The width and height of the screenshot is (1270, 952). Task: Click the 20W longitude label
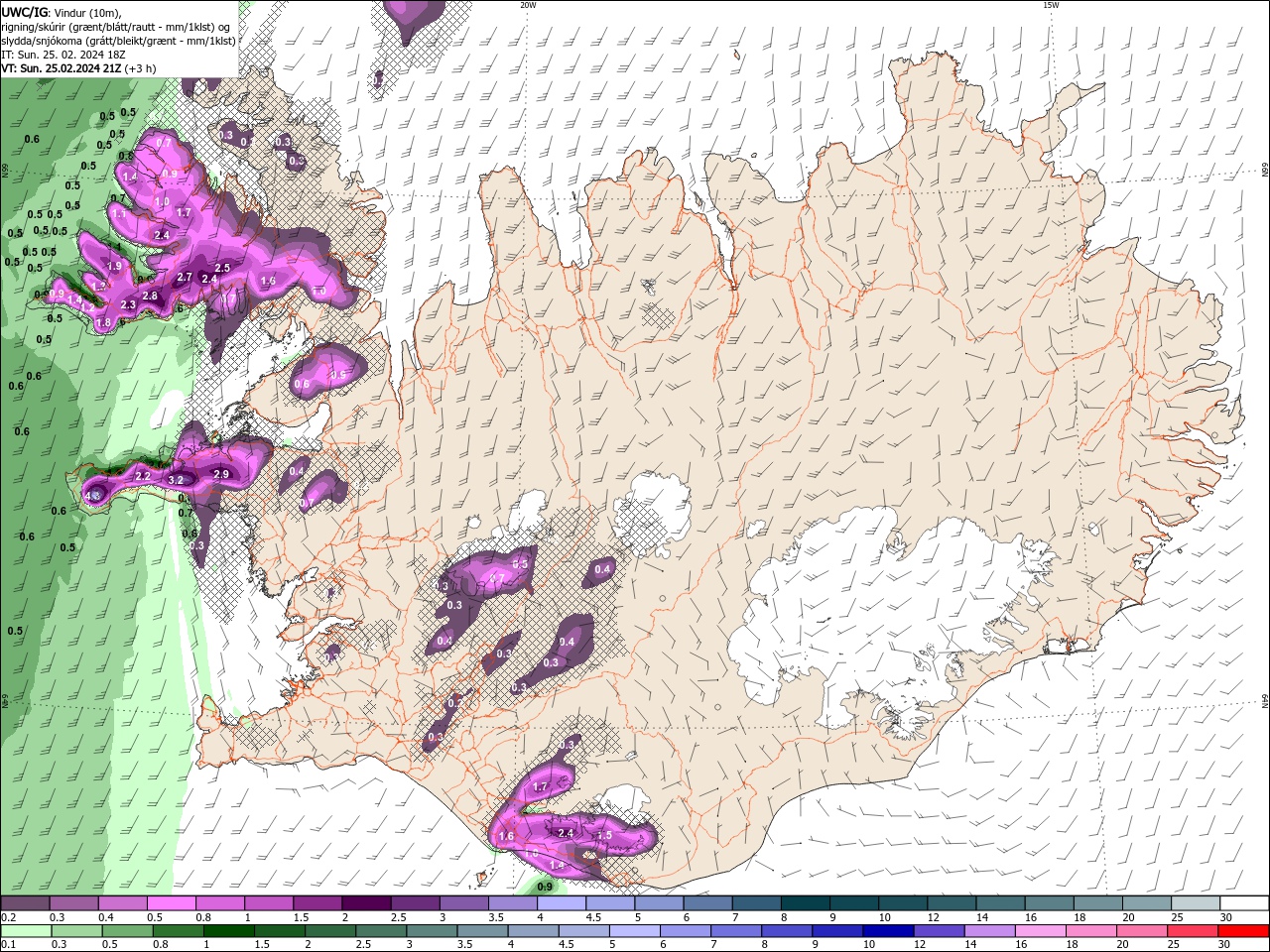[528, 5]
